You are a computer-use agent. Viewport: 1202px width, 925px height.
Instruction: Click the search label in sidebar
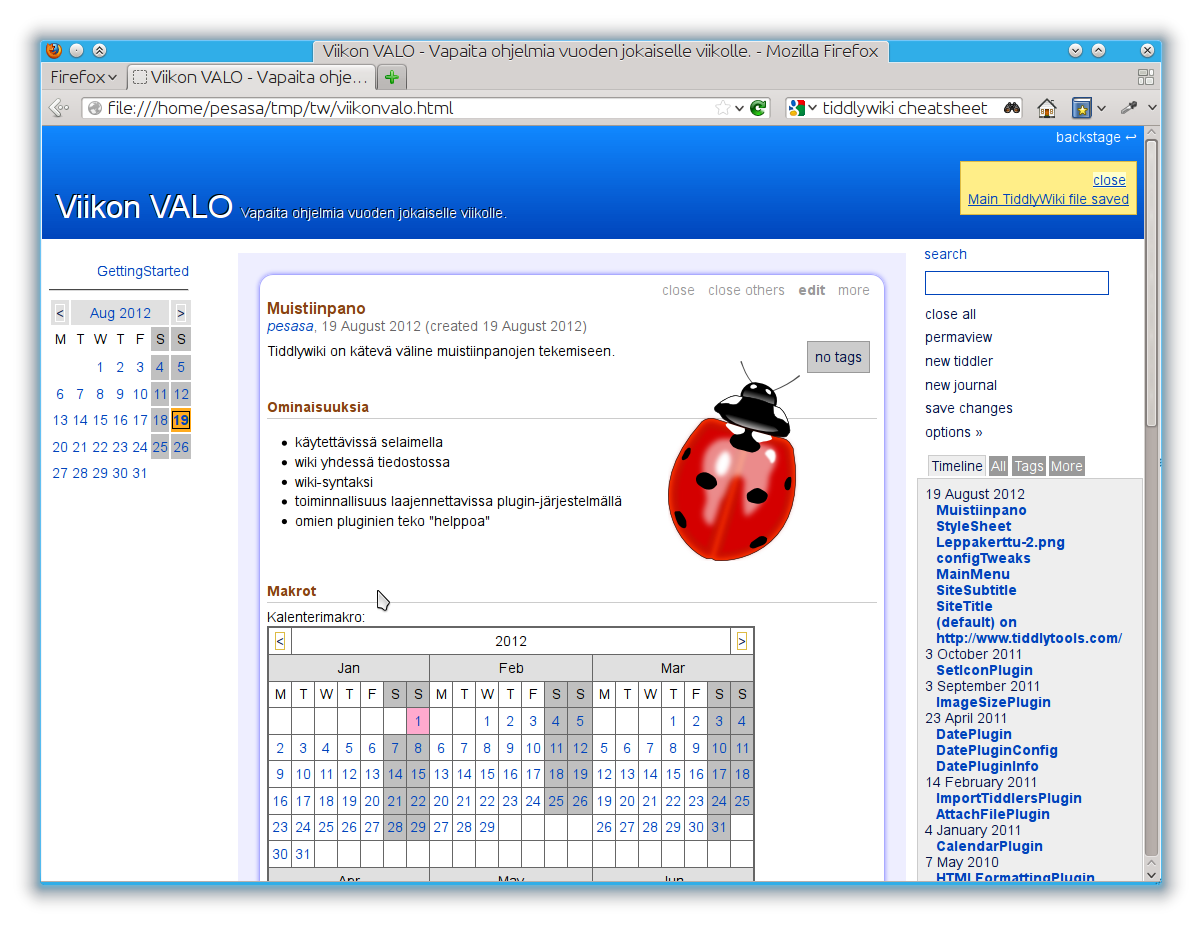coord(945,254)
